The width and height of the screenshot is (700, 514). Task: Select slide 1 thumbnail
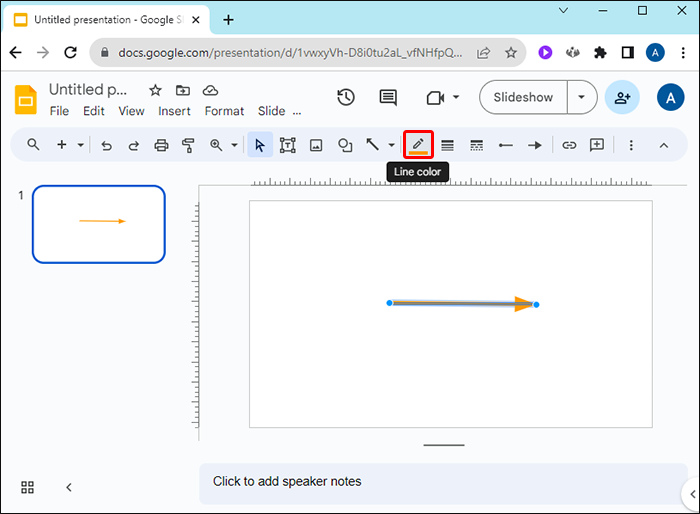99,224
